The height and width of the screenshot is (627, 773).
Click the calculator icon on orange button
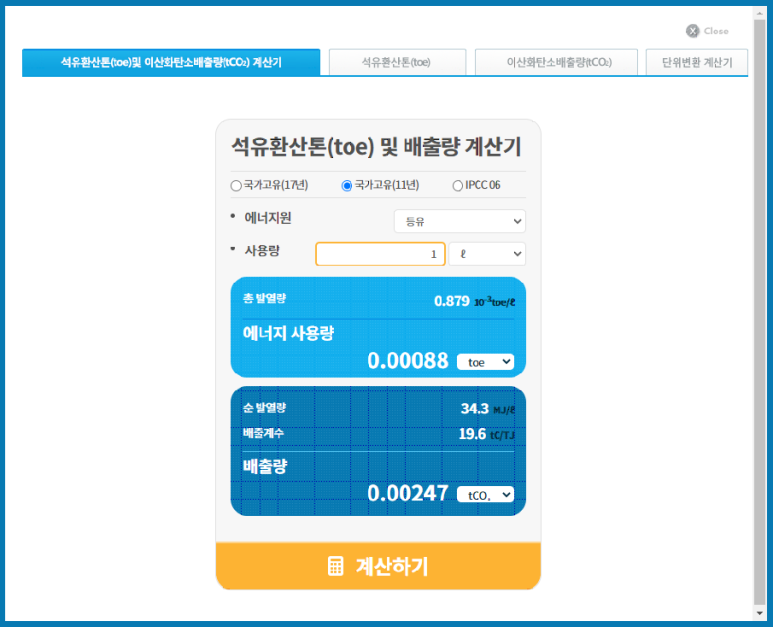[336, 566]
